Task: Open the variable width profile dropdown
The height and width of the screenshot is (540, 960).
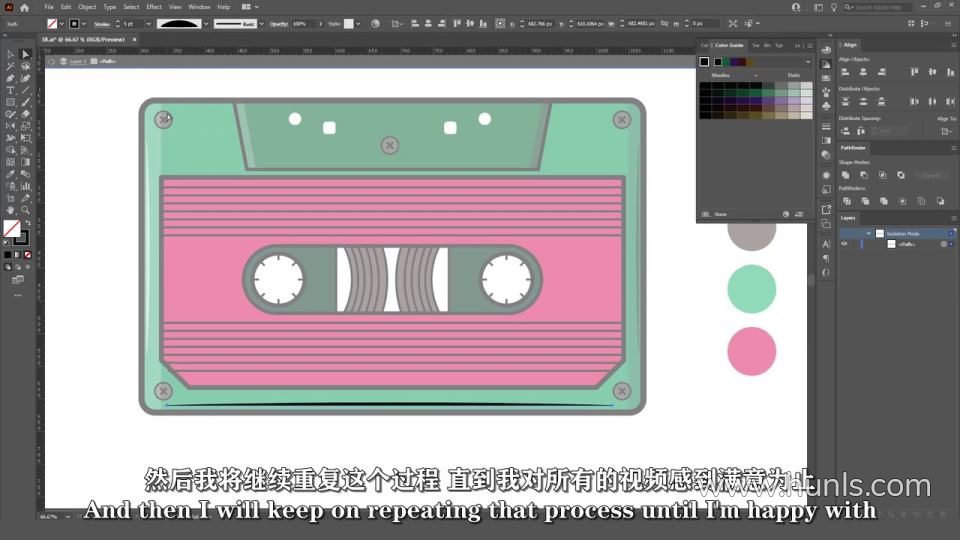Action: click(206, 24)
